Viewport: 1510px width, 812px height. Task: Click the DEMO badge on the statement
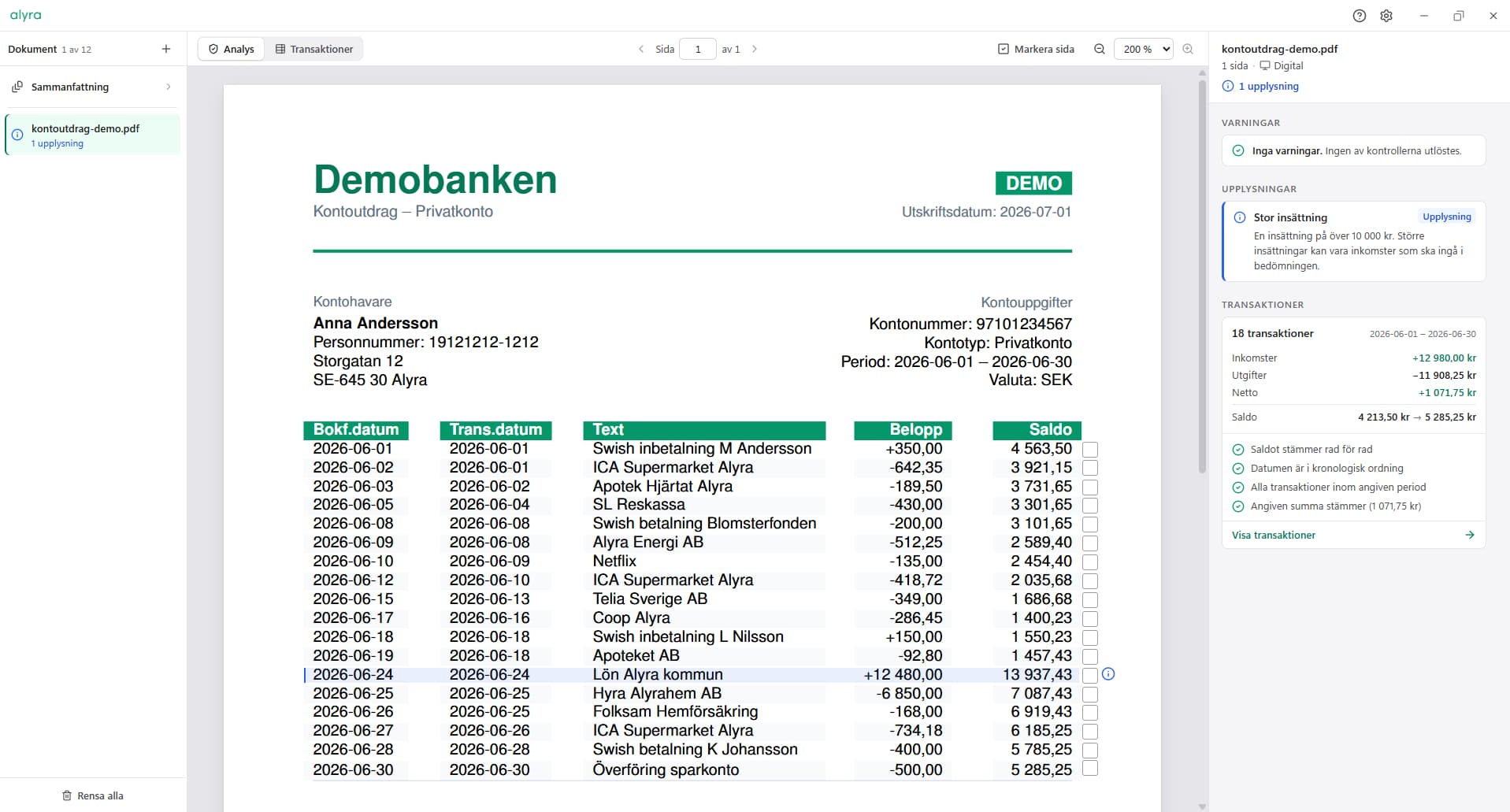click(1033, 183)
